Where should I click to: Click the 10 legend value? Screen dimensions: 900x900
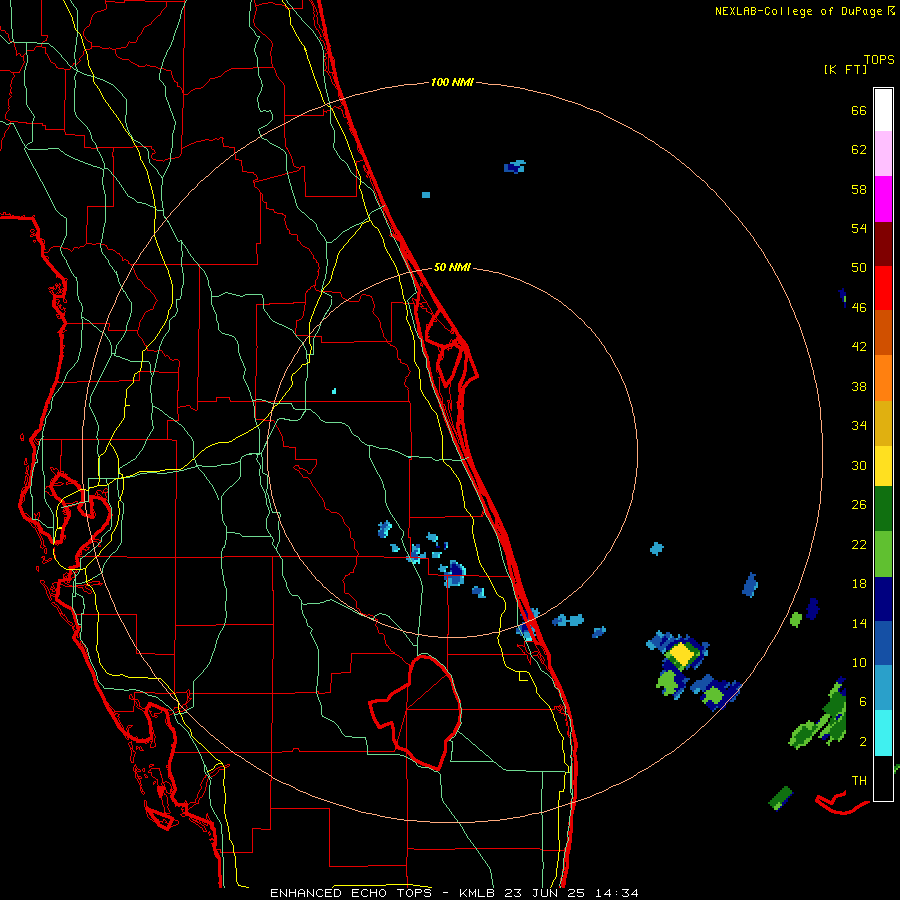click(859, 662)
